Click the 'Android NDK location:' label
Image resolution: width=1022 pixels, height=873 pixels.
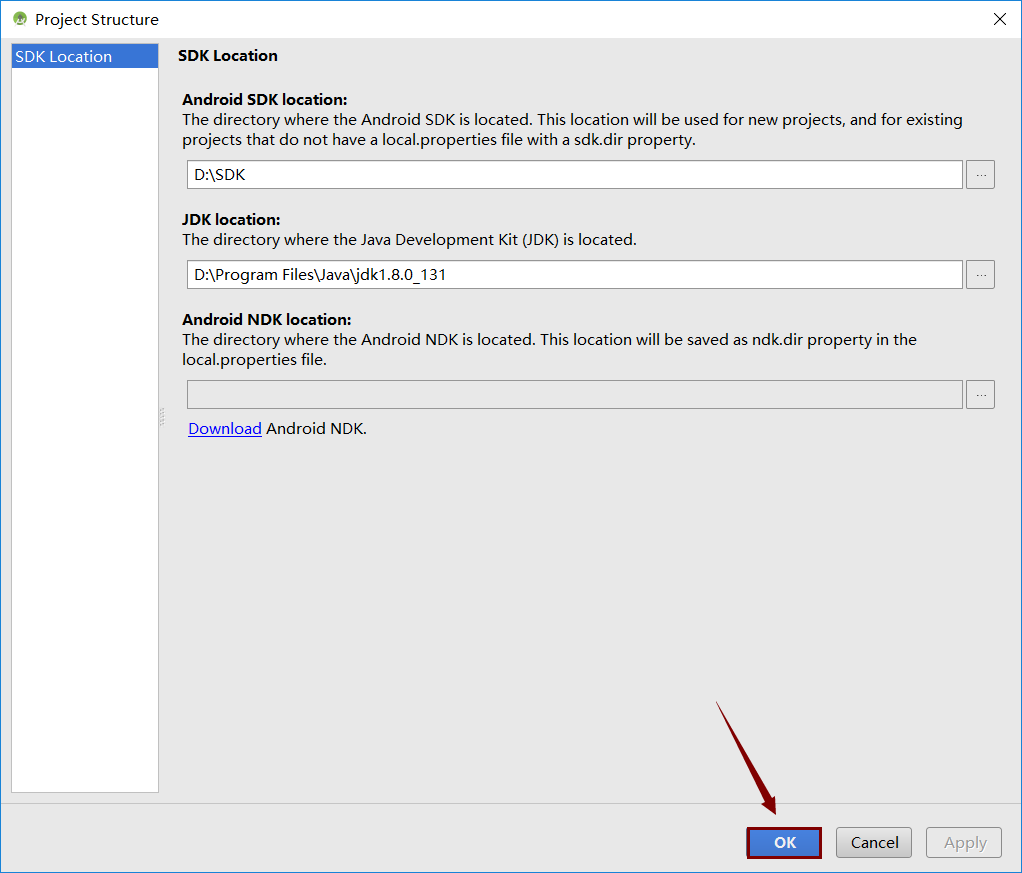tap(267, 319)
